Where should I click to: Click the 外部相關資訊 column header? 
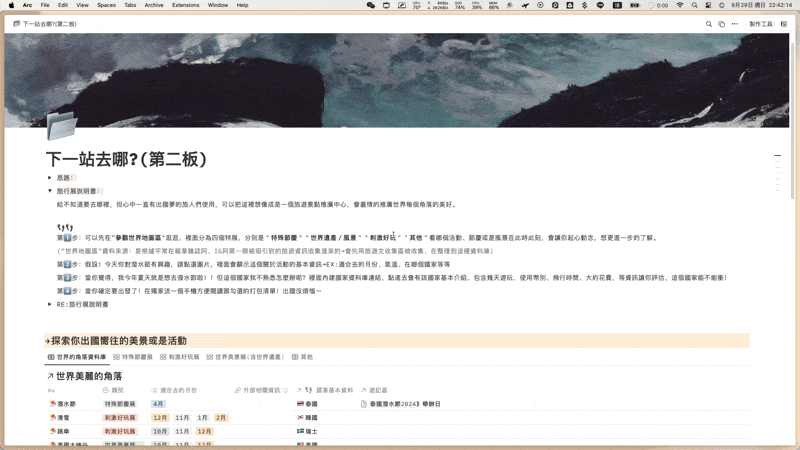pos(261,390)
